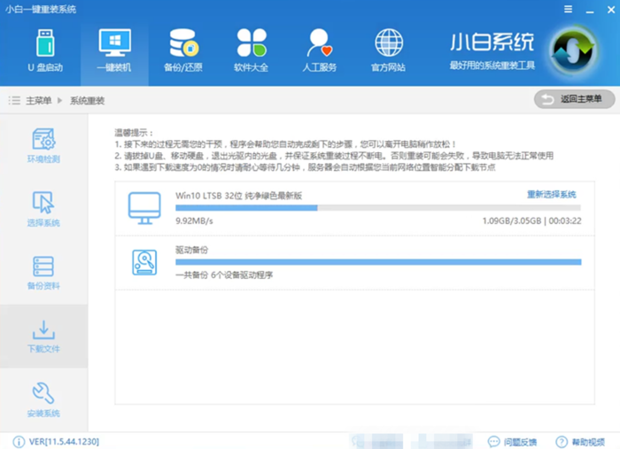Click the info icon beside version number
Image resolution: width=620 pixels, height=449 pixels.
[19, 441]
